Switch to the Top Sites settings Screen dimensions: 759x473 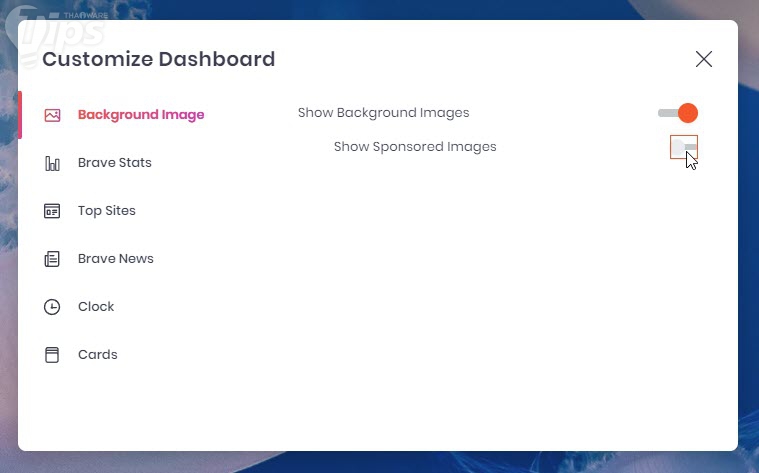click(x=106, y=211)
